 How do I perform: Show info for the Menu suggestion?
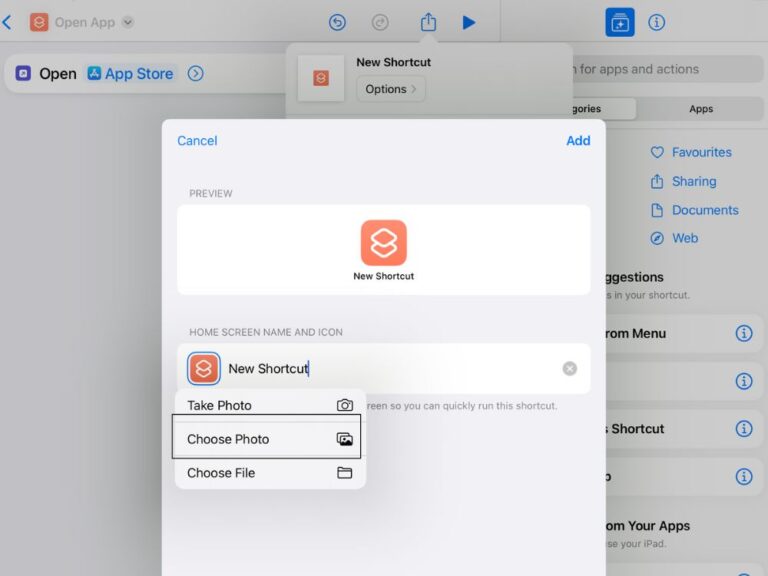pos(744,334)
